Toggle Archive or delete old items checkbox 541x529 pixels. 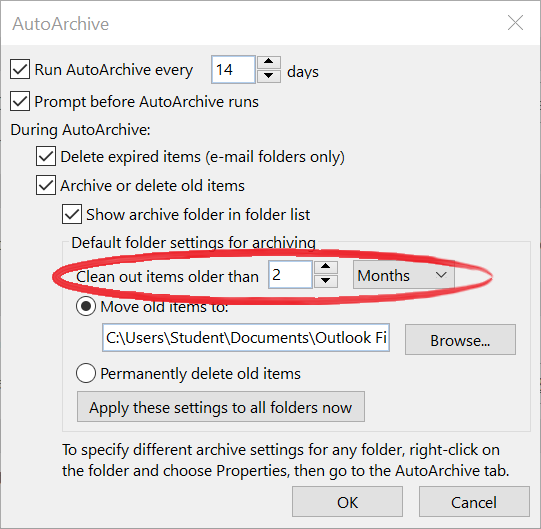click(46, 185)
